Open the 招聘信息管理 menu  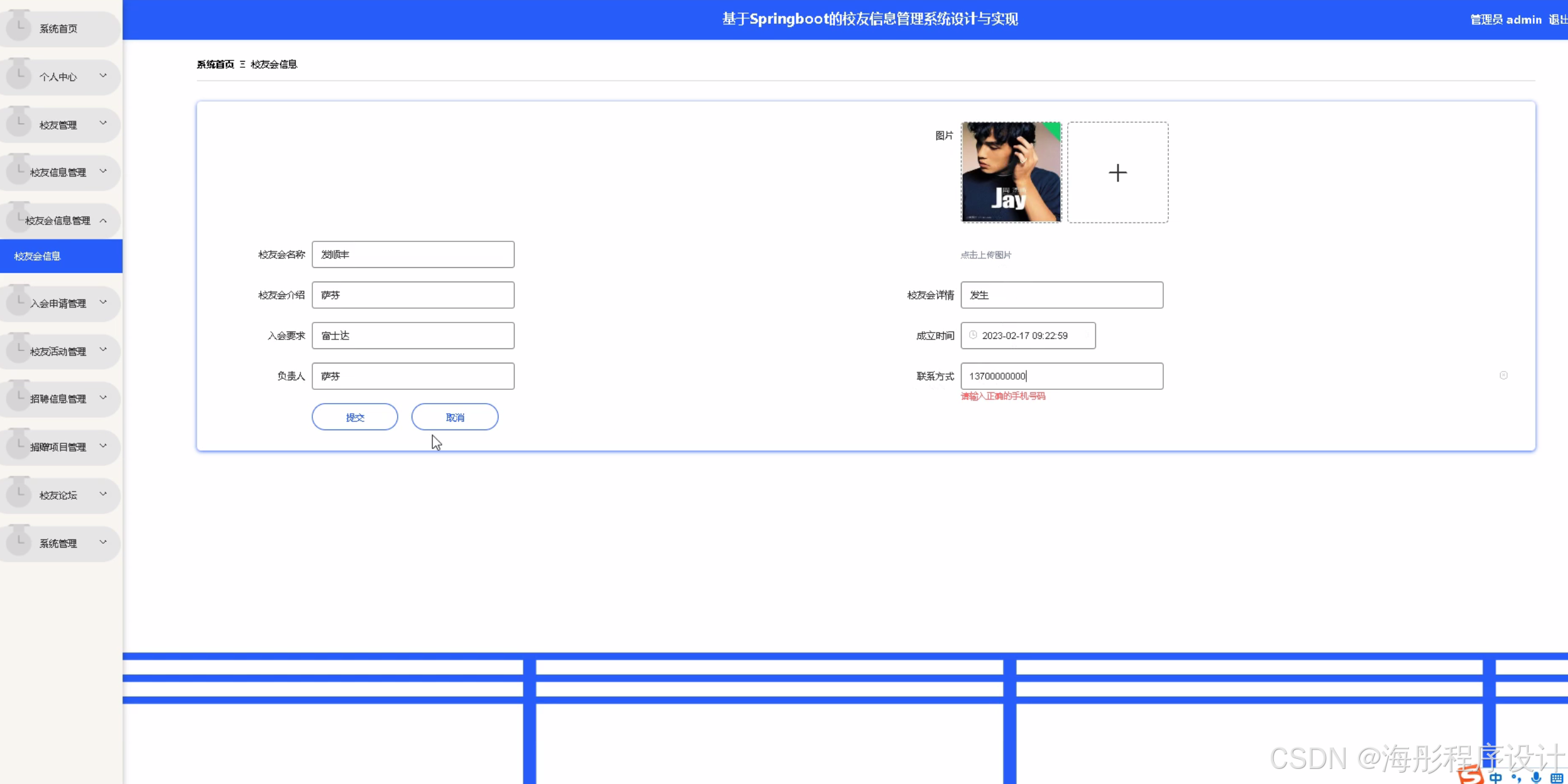[x=58, y=399]
